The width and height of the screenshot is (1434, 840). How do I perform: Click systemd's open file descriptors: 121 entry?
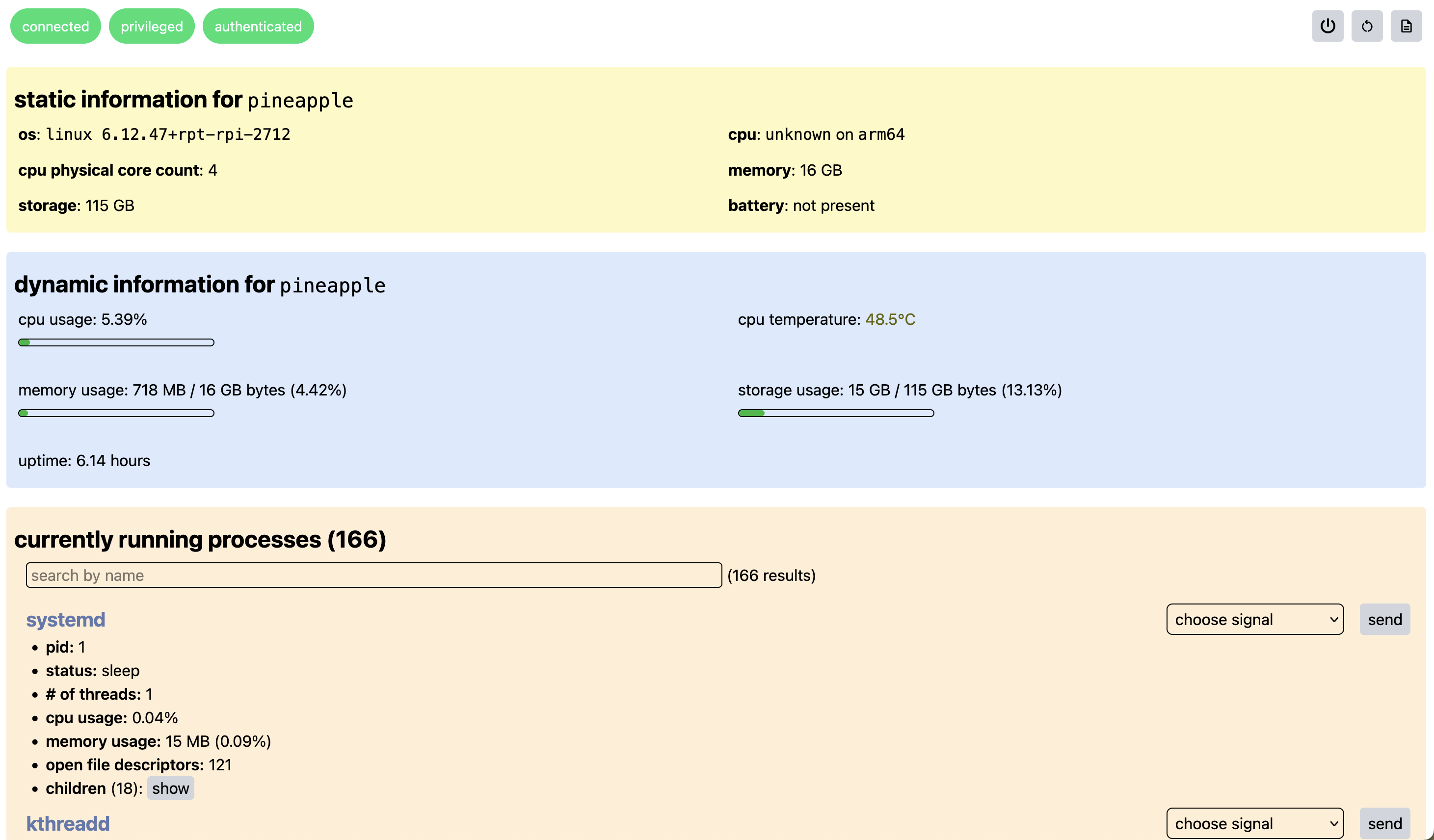click(x=139, y=764)
